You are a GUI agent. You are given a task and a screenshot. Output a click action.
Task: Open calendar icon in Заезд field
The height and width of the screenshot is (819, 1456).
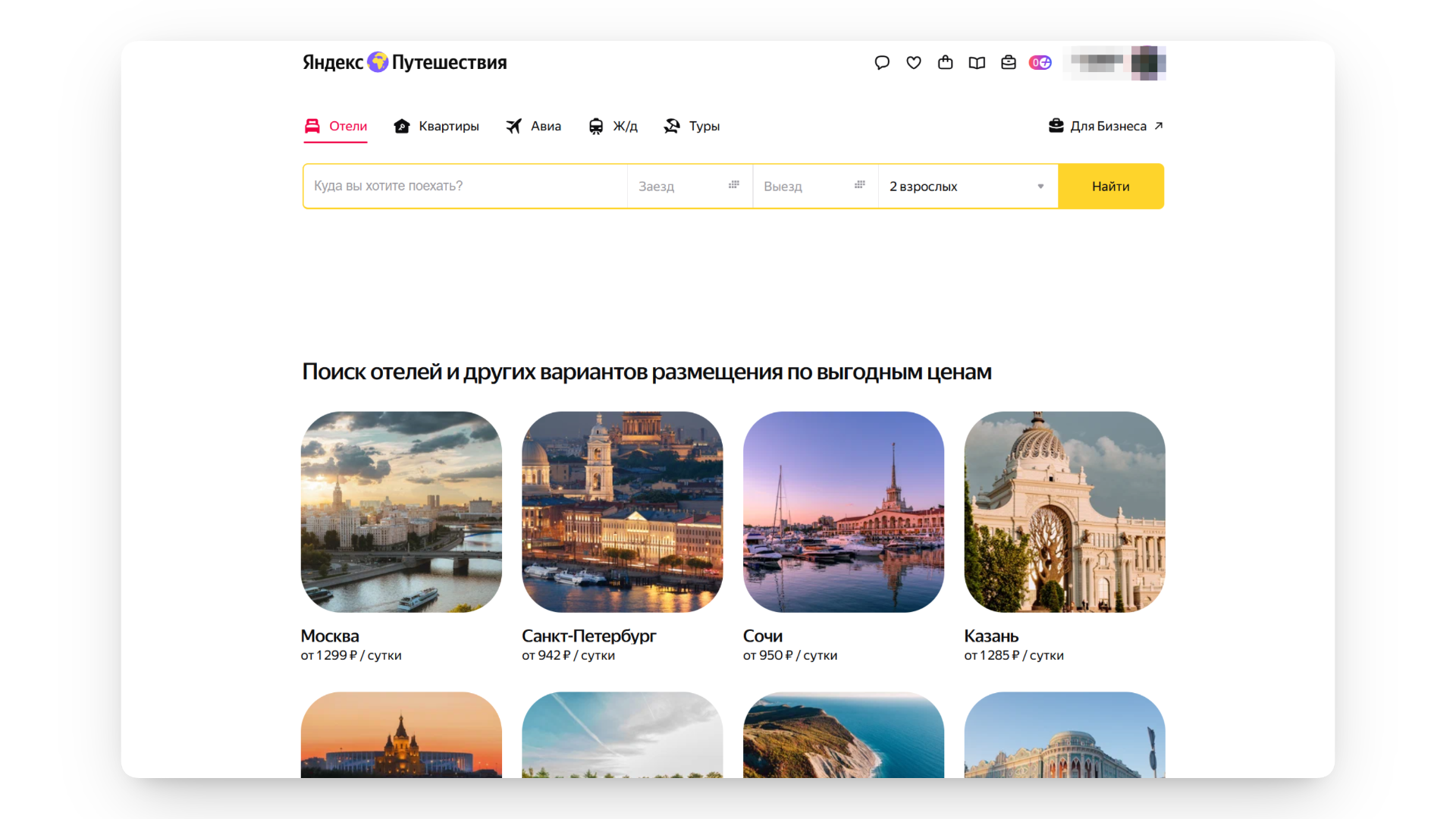coord(734,185)
